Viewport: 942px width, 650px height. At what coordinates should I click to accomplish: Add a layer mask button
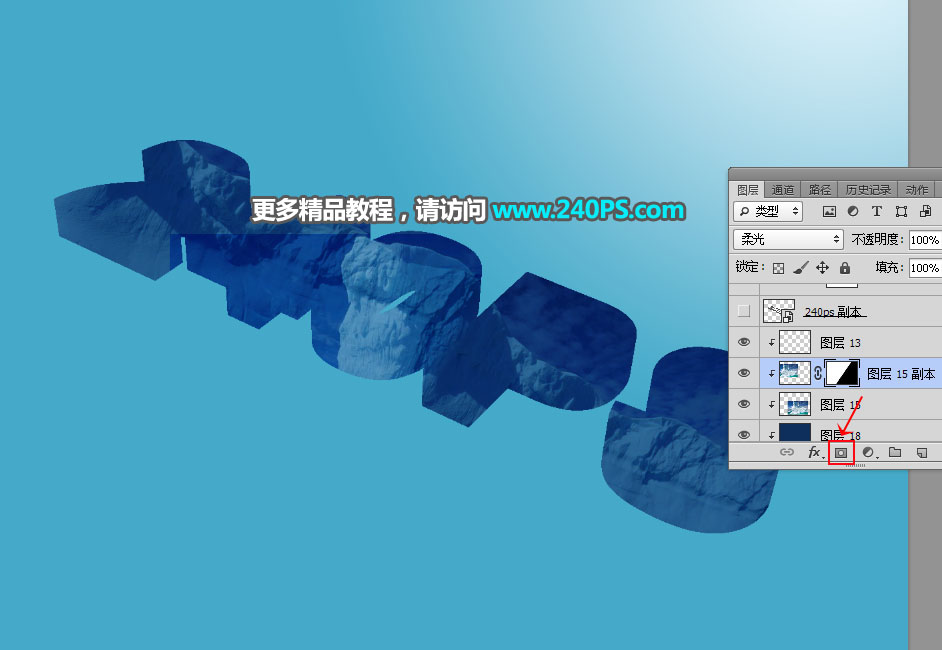[841, 453]
